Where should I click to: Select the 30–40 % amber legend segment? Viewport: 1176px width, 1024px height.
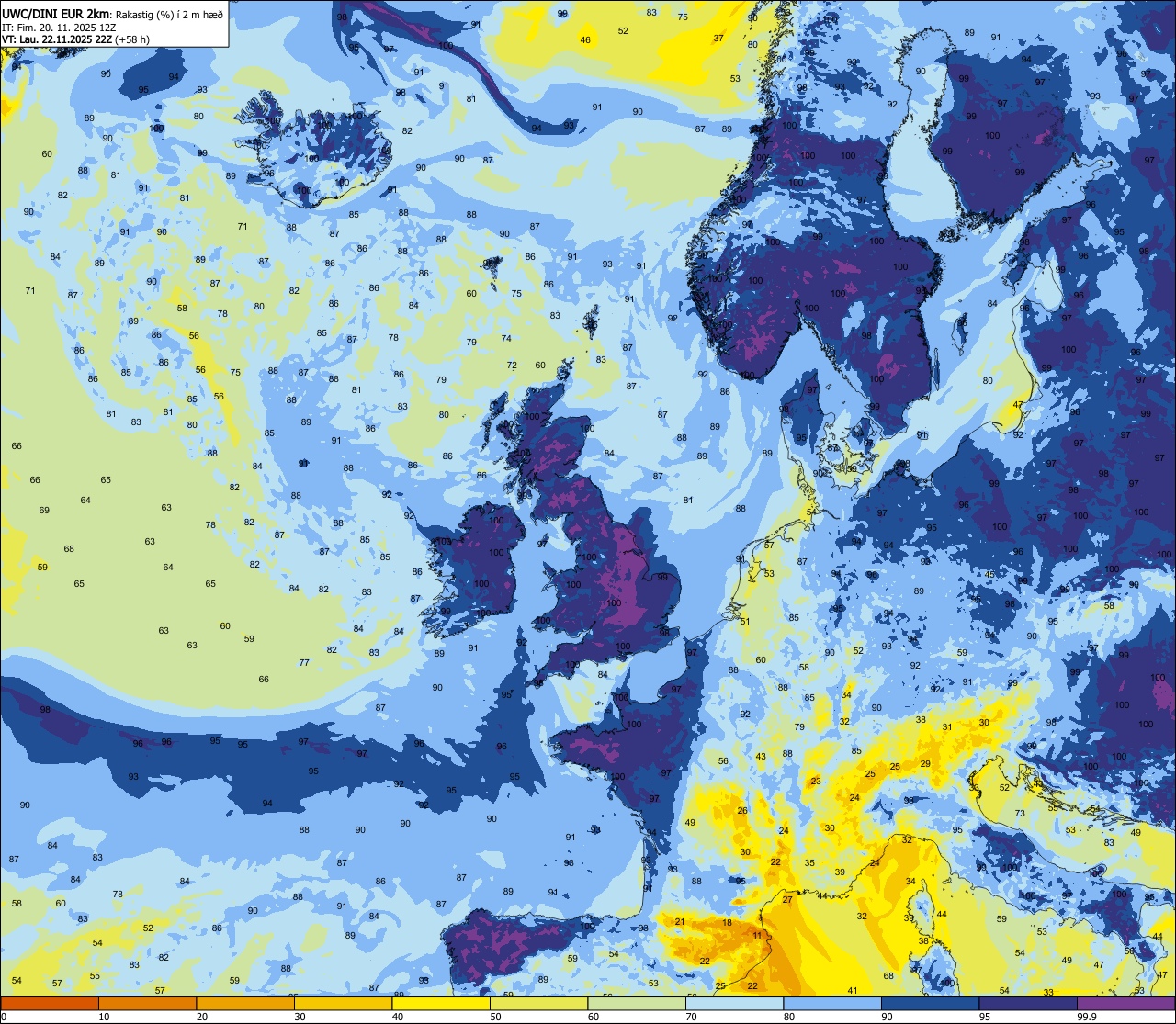pos(343,1004)
